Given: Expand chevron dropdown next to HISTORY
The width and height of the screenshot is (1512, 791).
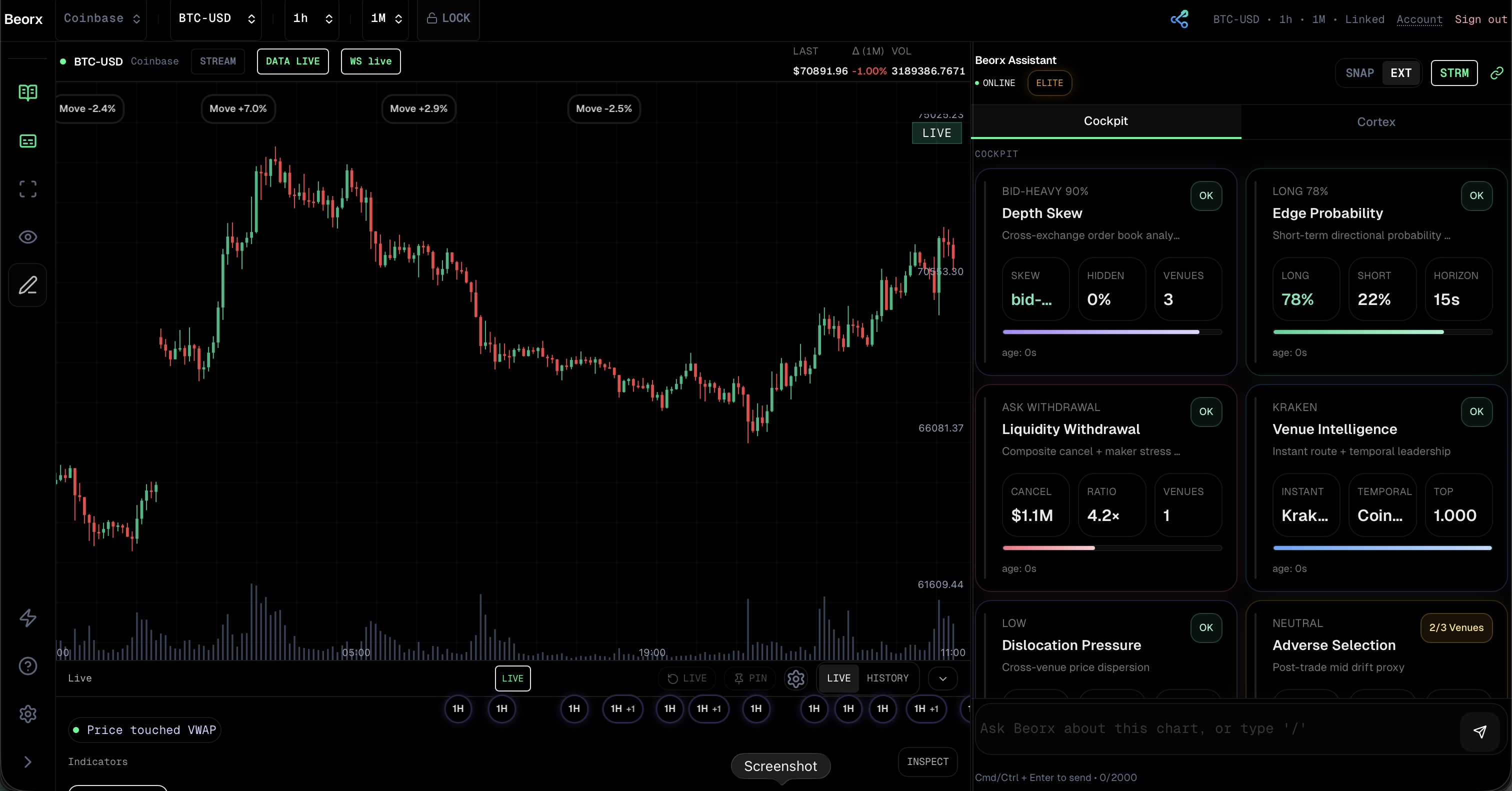Looking at the screenshot, I should [942, 679].
